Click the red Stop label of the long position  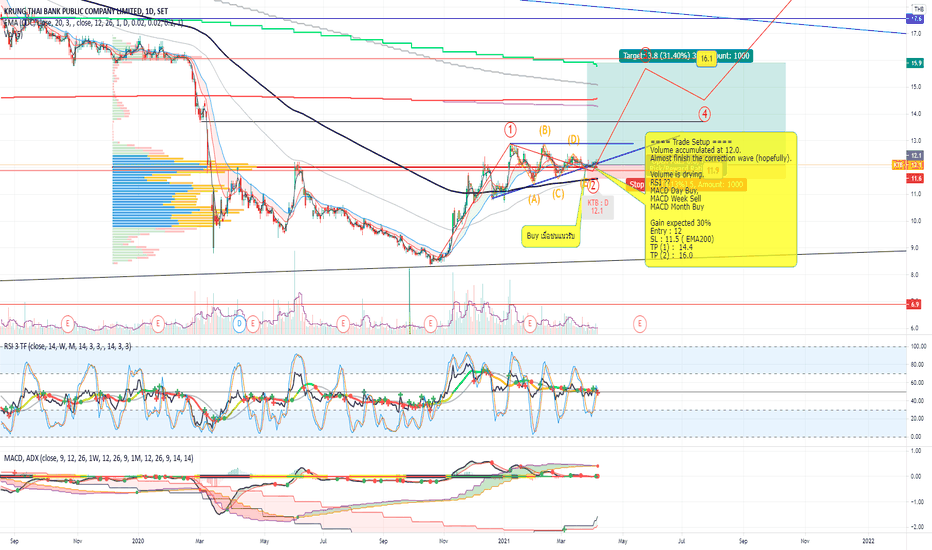[x=637, y=184]
